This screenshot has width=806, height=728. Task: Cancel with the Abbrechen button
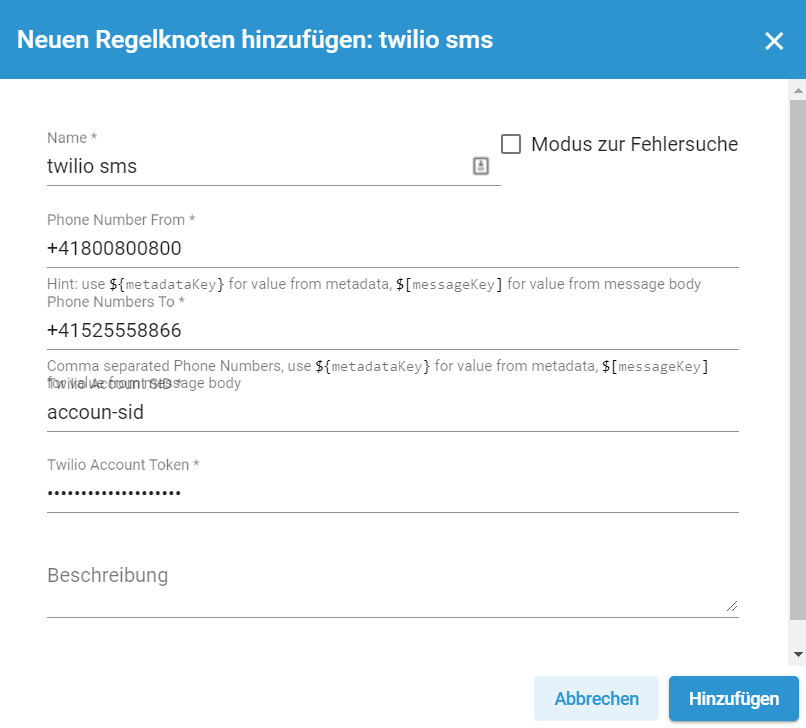596,699
